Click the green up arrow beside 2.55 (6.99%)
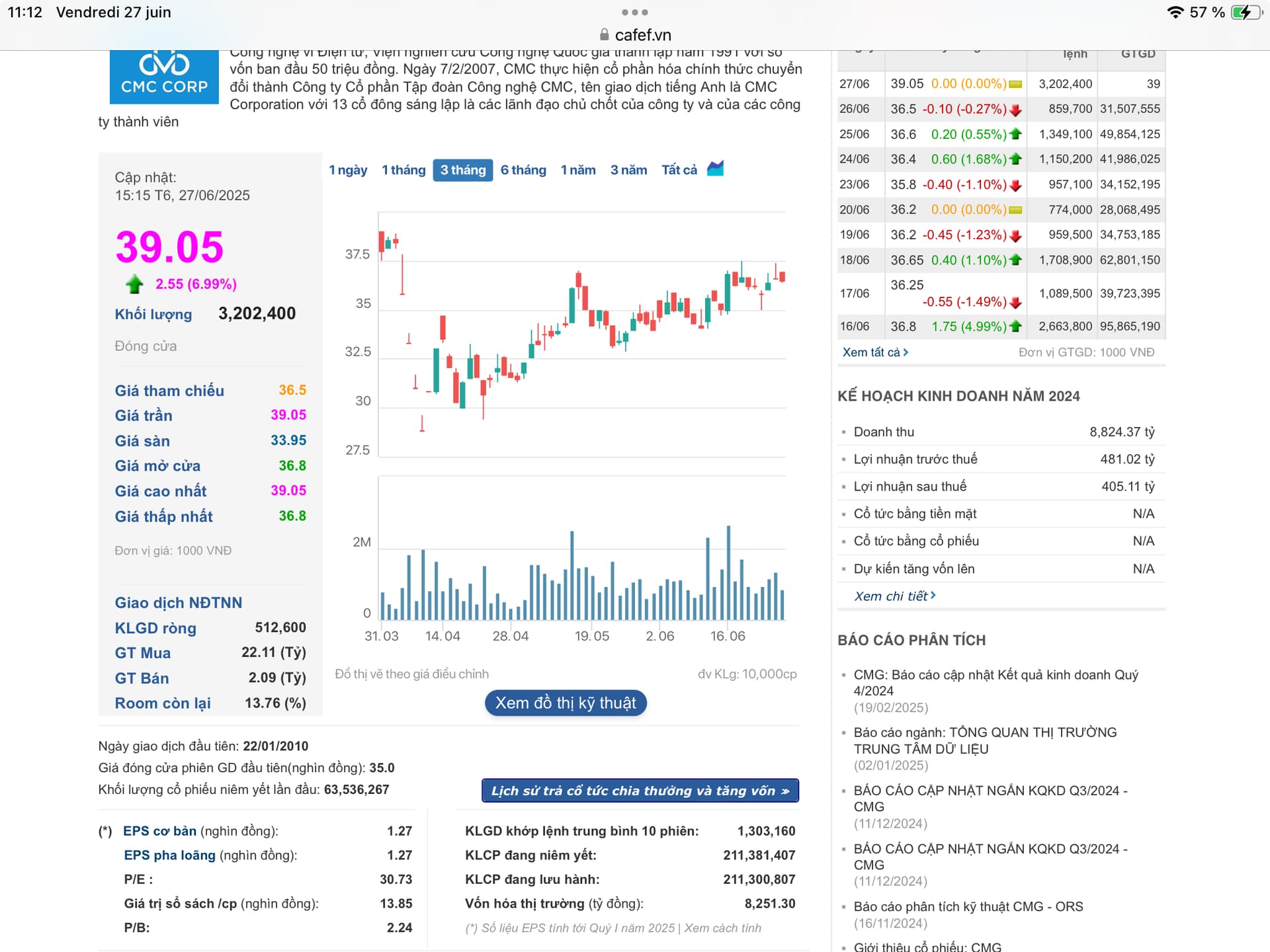The height and width of the screenshot is (952, 1270). (134, 284)
